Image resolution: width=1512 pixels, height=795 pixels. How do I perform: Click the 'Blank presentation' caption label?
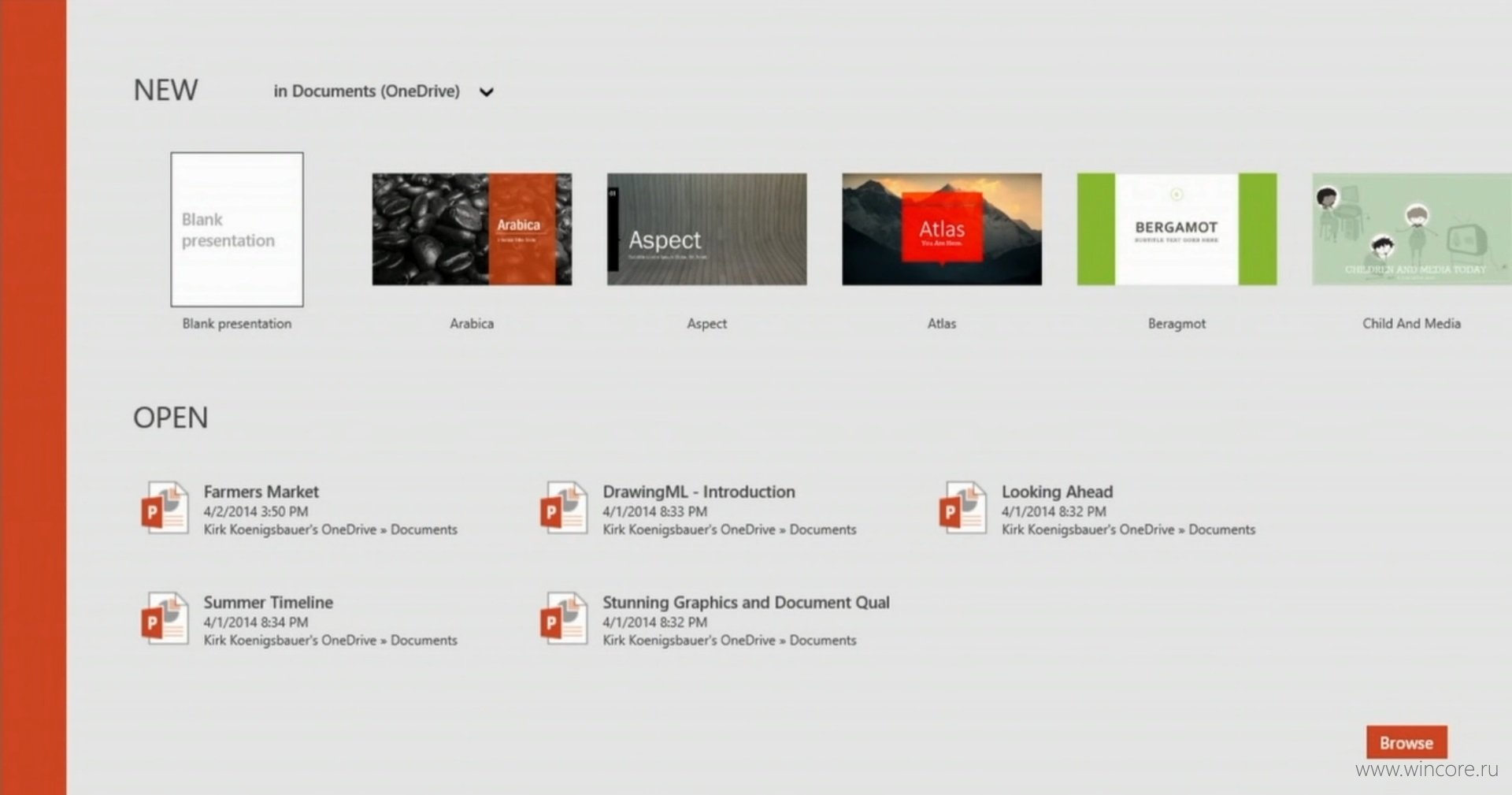237,323
